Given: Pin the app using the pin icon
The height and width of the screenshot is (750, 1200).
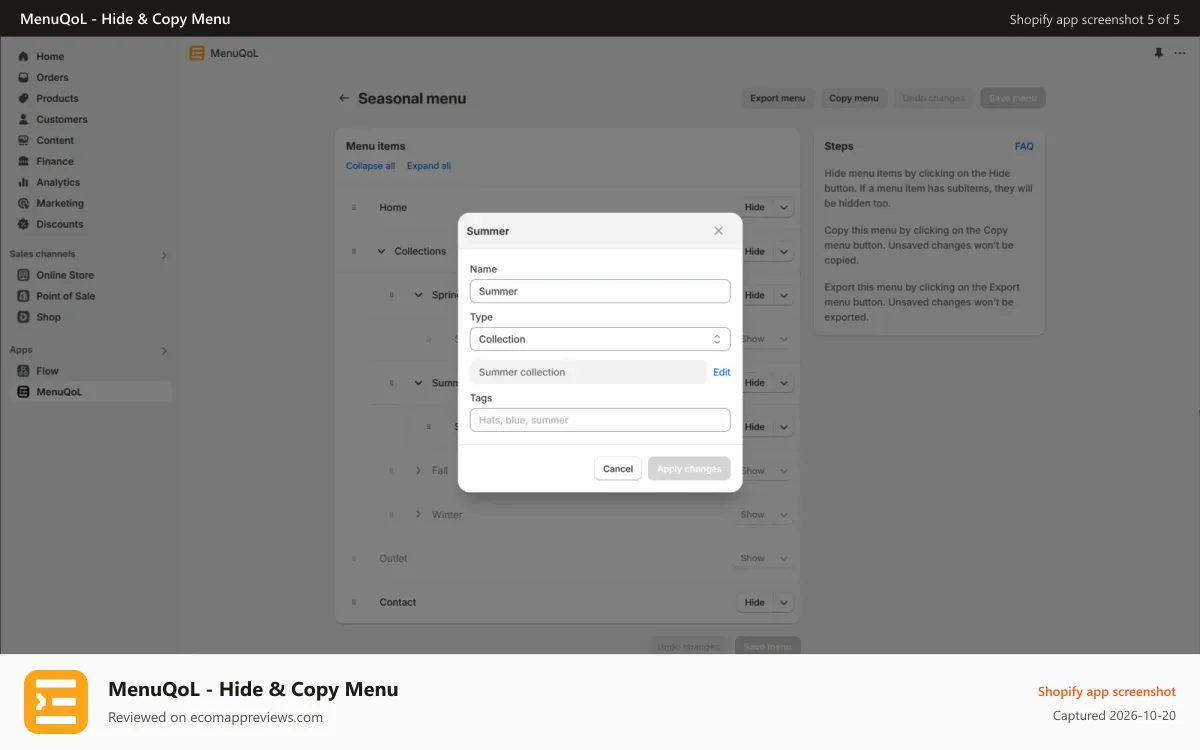Looking at the screenshot, I should (1159, 53).
